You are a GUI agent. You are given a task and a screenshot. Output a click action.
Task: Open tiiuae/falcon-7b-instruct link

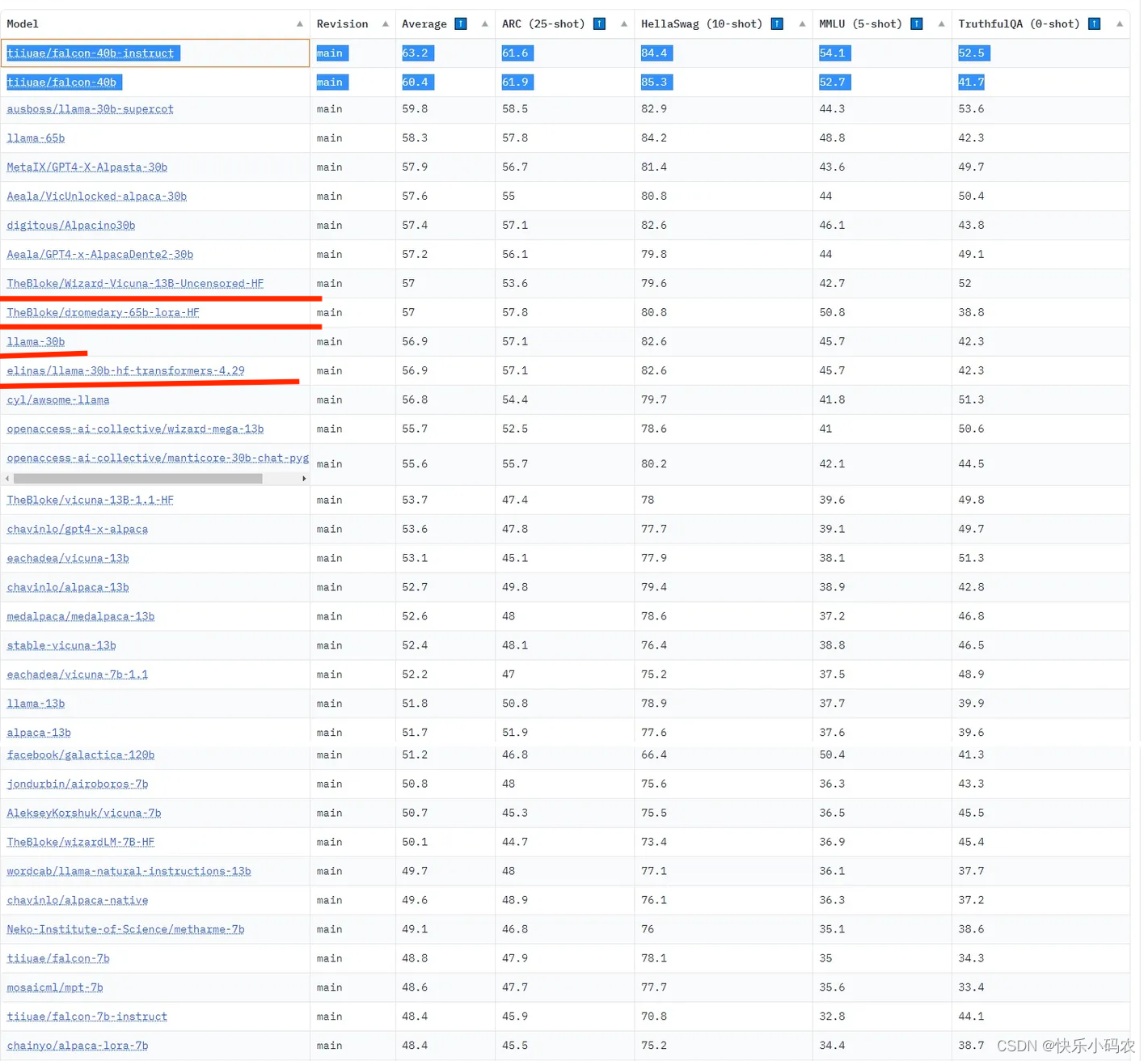(x=87, y=1017)
